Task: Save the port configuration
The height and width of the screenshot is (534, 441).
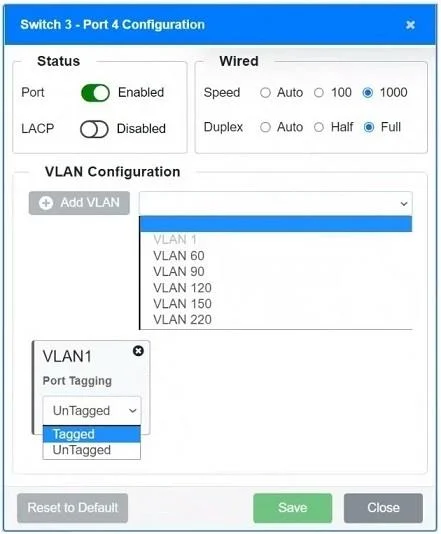Action: pyautogui.click(x=293, y=508)
